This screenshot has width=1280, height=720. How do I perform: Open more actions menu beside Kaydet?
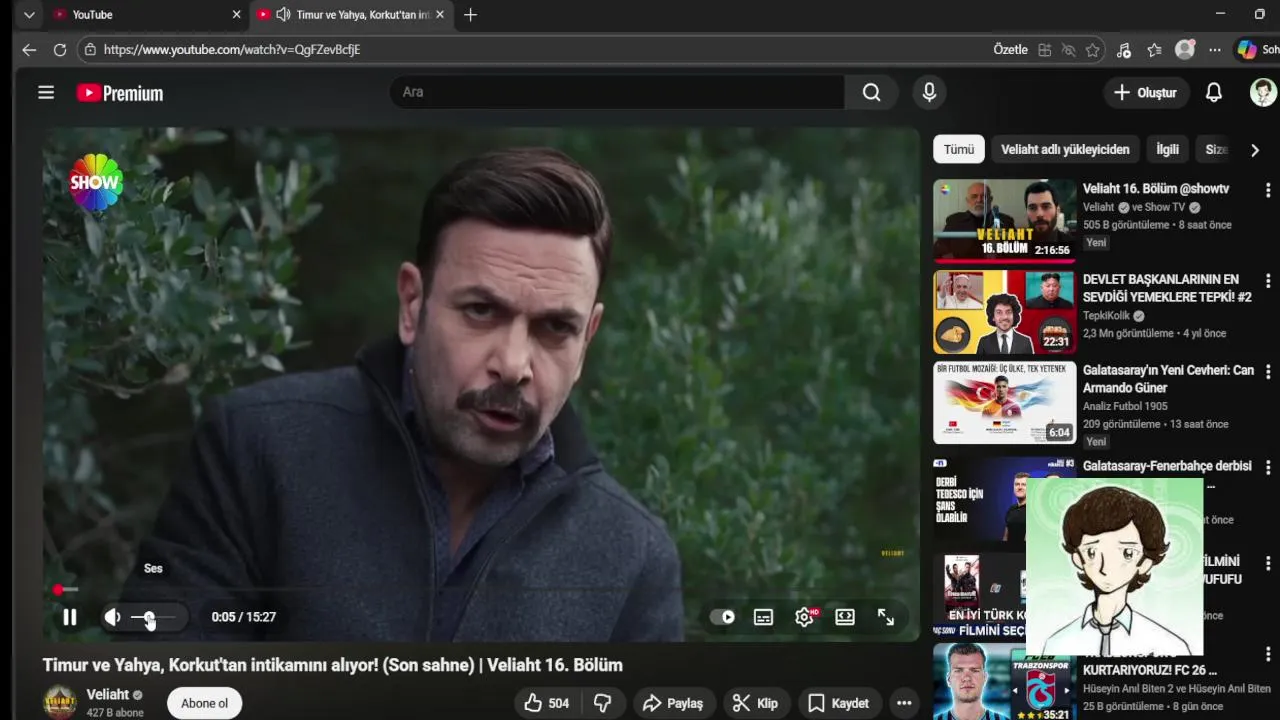click(904, 703)
